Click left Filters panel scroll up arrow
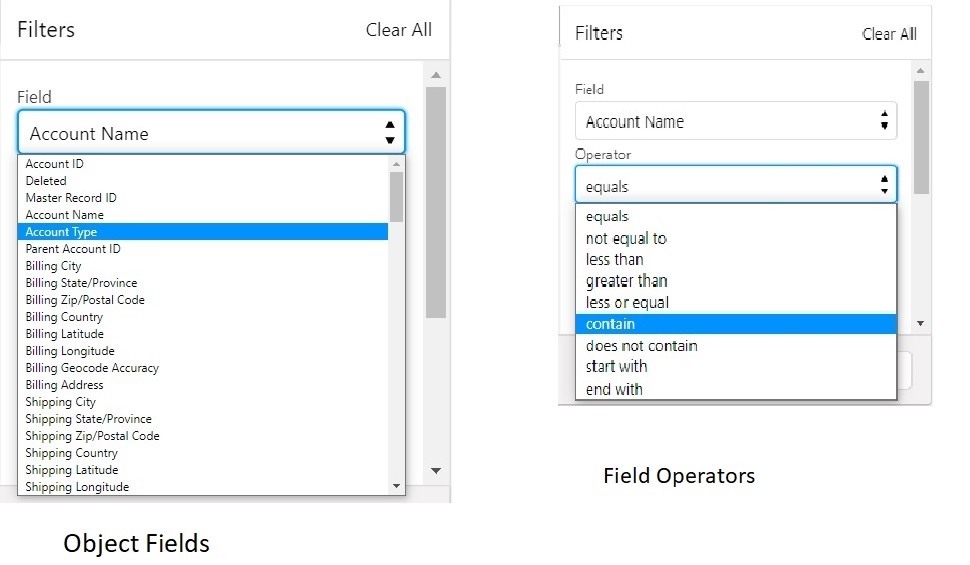The width and height of the screenshot is (970, 565). (436, 75)
